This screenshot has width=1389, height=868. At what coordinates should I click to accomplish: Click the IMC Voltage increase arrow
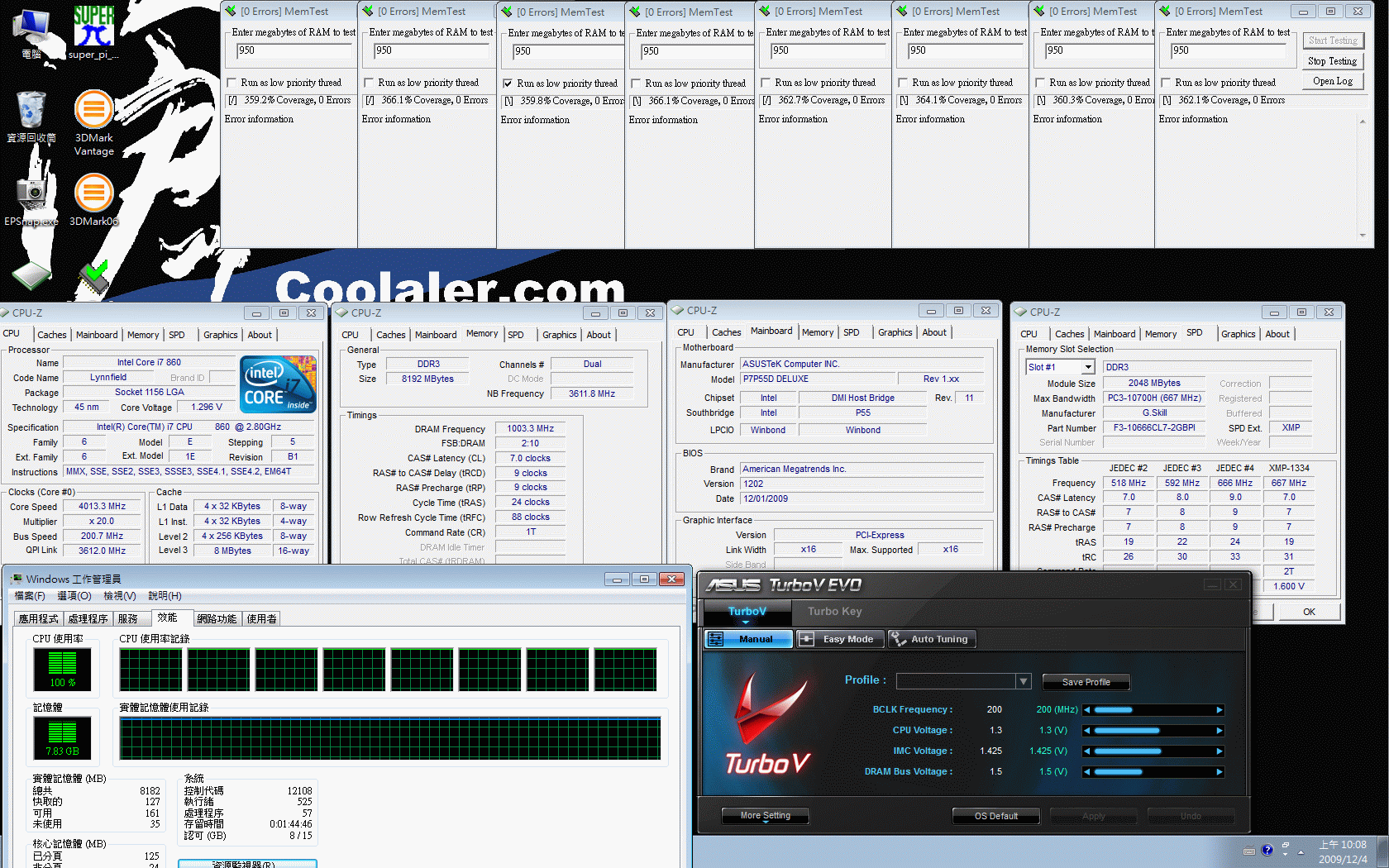tap(1220, 751)
